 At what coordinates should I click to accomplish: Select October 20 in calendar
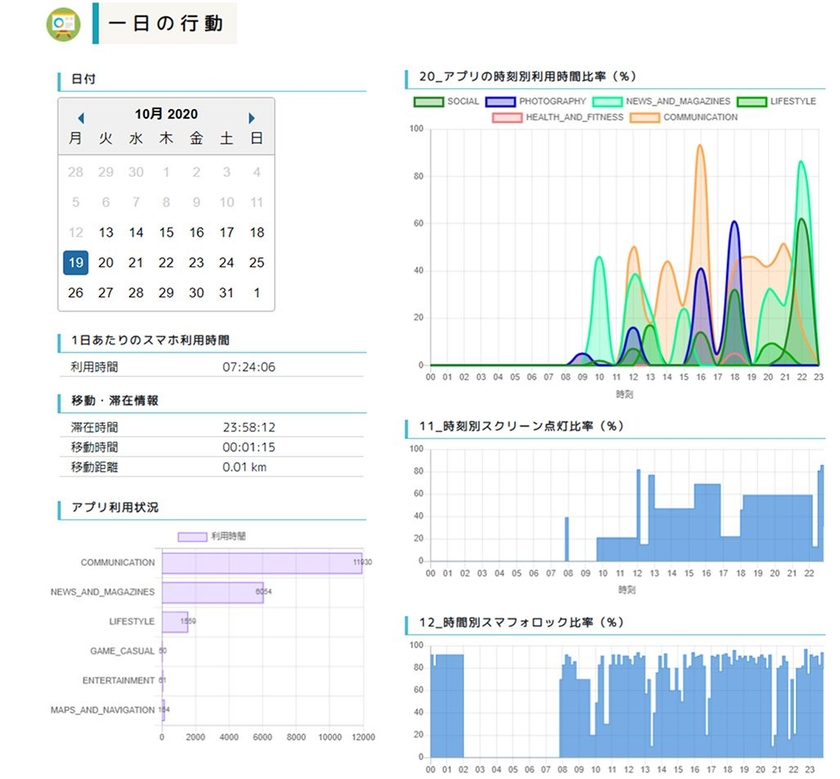(106, 263)
